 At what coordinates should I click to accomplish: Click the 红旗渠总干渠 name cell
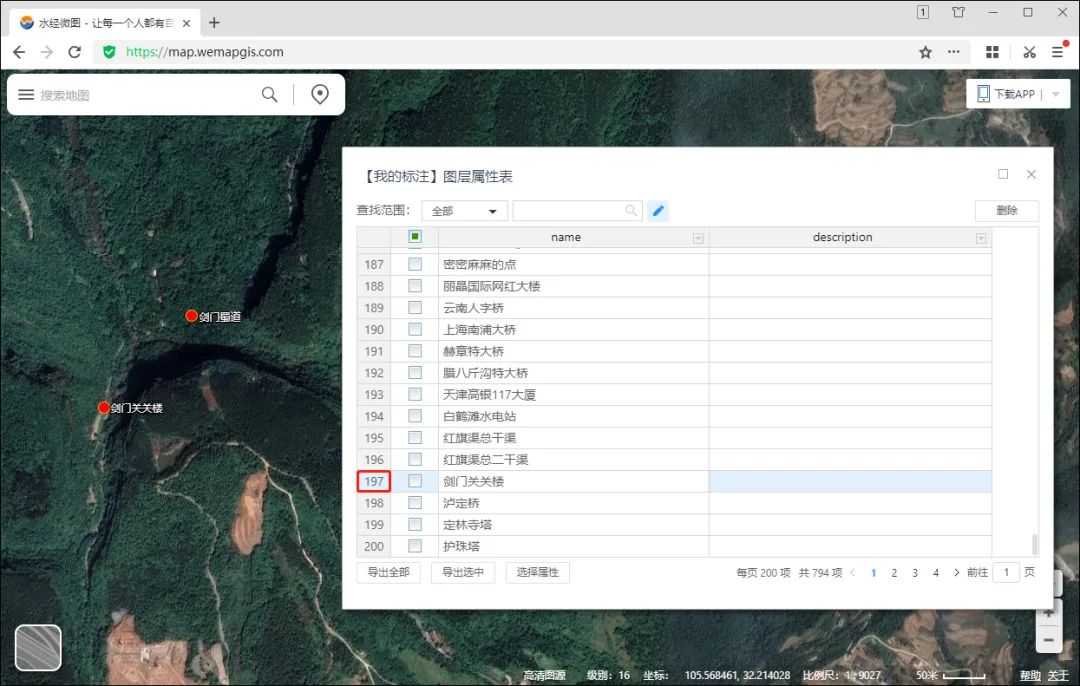coord(573,438)
